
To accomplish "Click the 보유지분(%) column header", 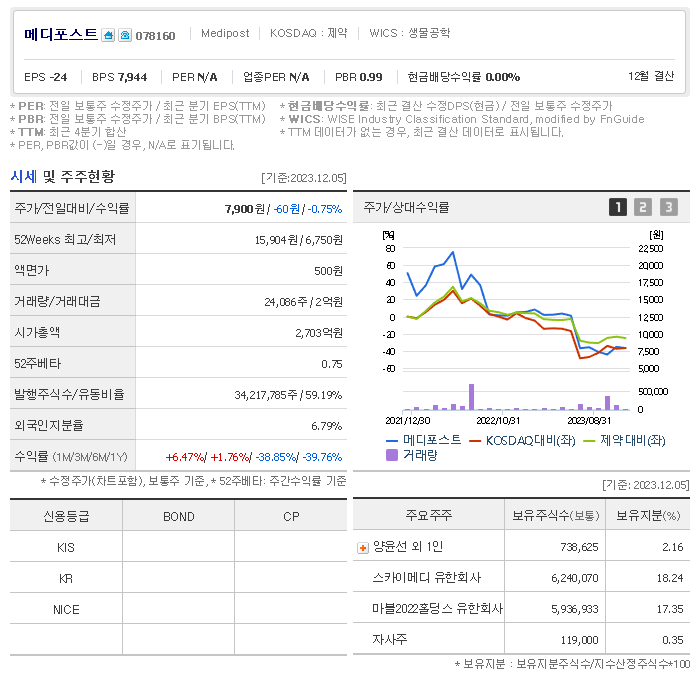I will tap(648, 515).
